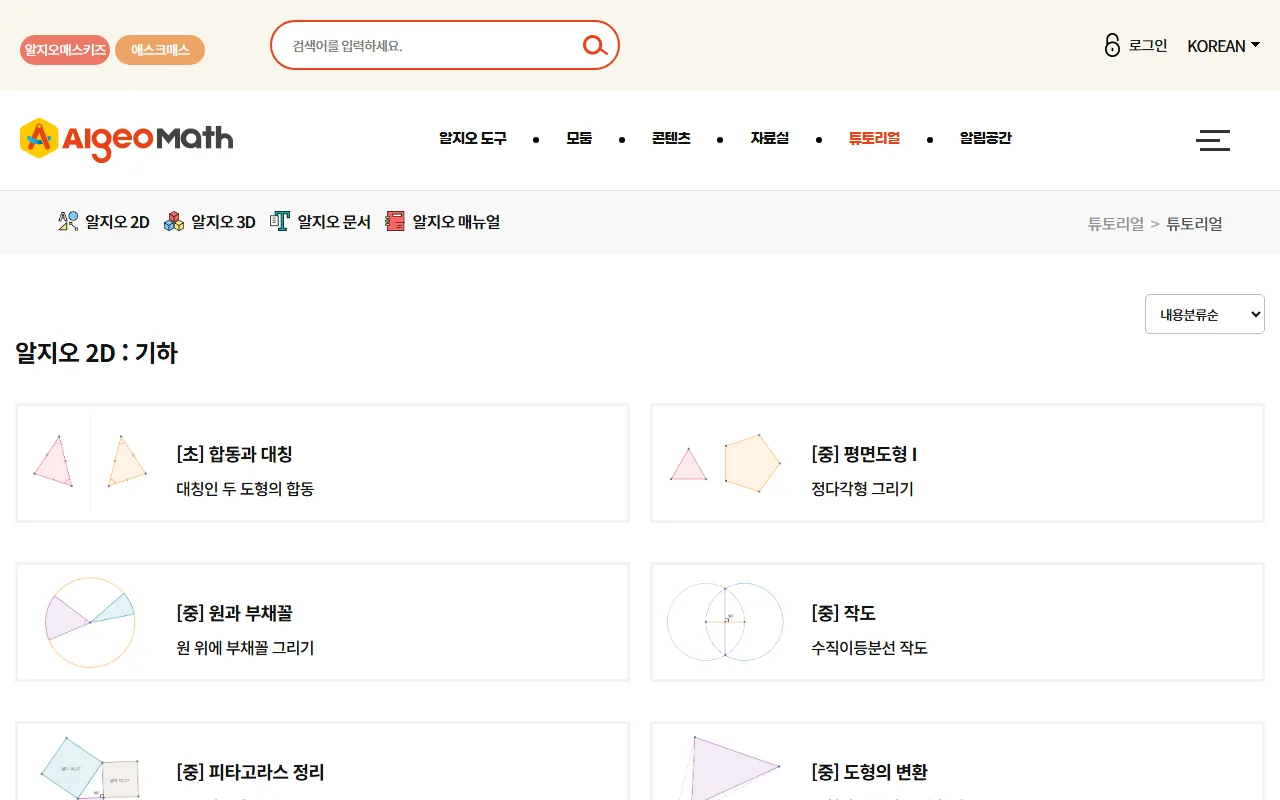The width and height of the screenshot is (1280, 800).
Task: Click the text 정다각형 그리기
Action: [x=862, y=489]
